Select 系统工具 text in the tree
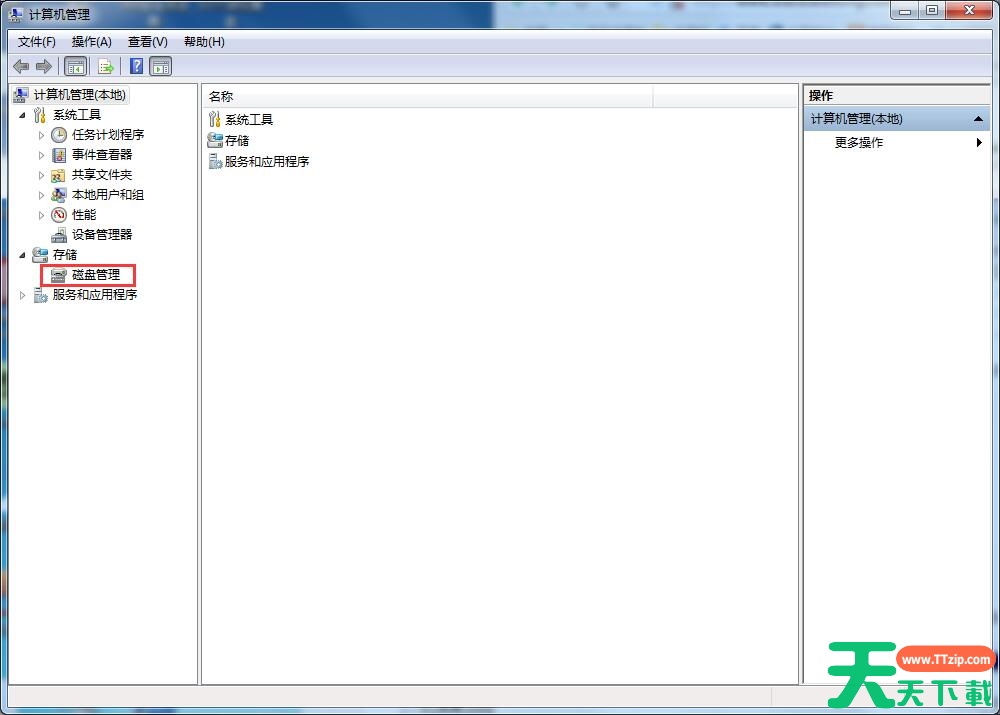This screenshot has width=1000, height=715. [77, 115]
